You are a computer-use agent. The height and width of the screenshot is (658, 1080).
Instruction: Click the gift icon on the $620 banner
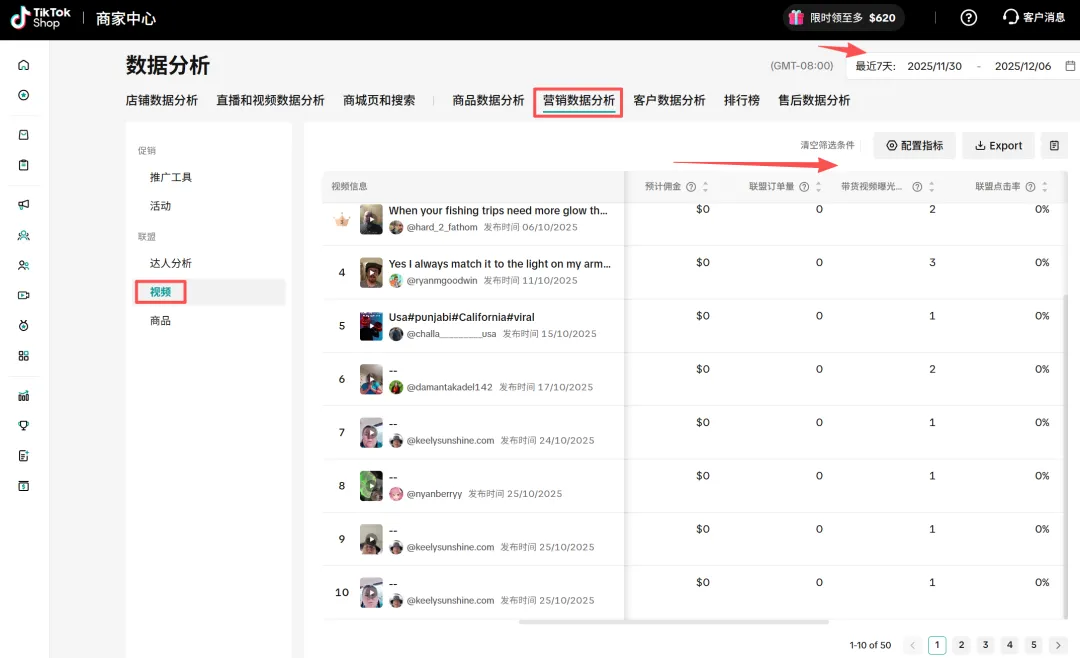pyautogui.click(x=796, y=18)
